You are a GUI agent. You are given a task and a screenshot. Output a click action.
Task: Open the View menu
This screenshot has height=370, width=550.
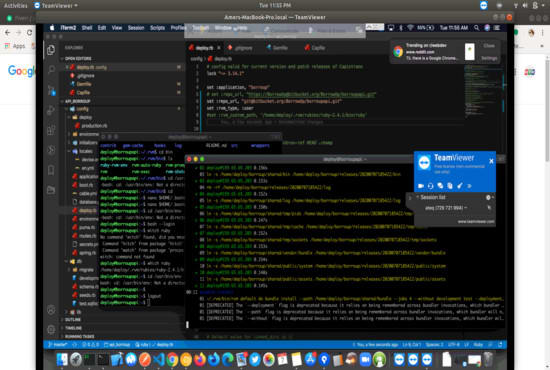[x=117, y=28]
